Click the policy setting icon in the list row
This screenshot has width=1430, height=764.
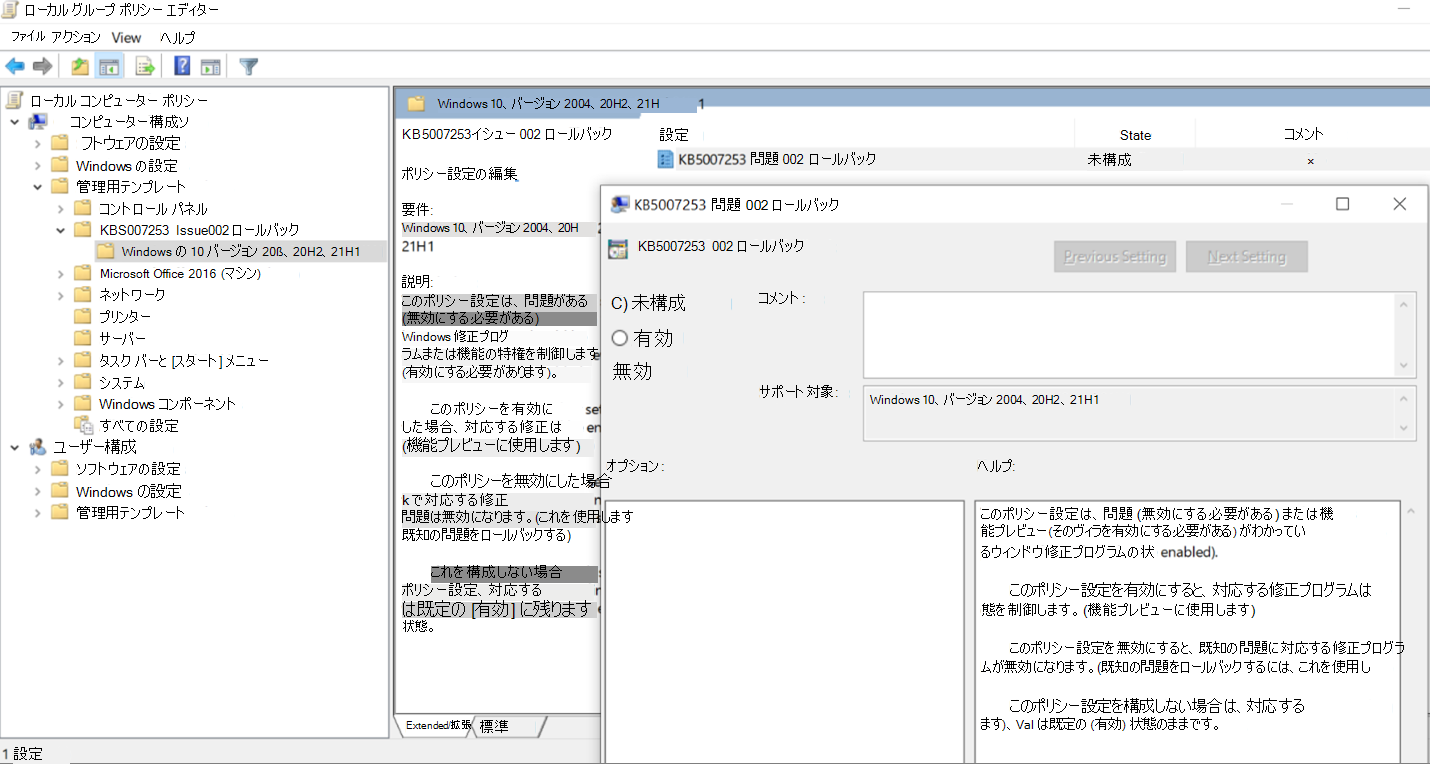pos(666,159)
